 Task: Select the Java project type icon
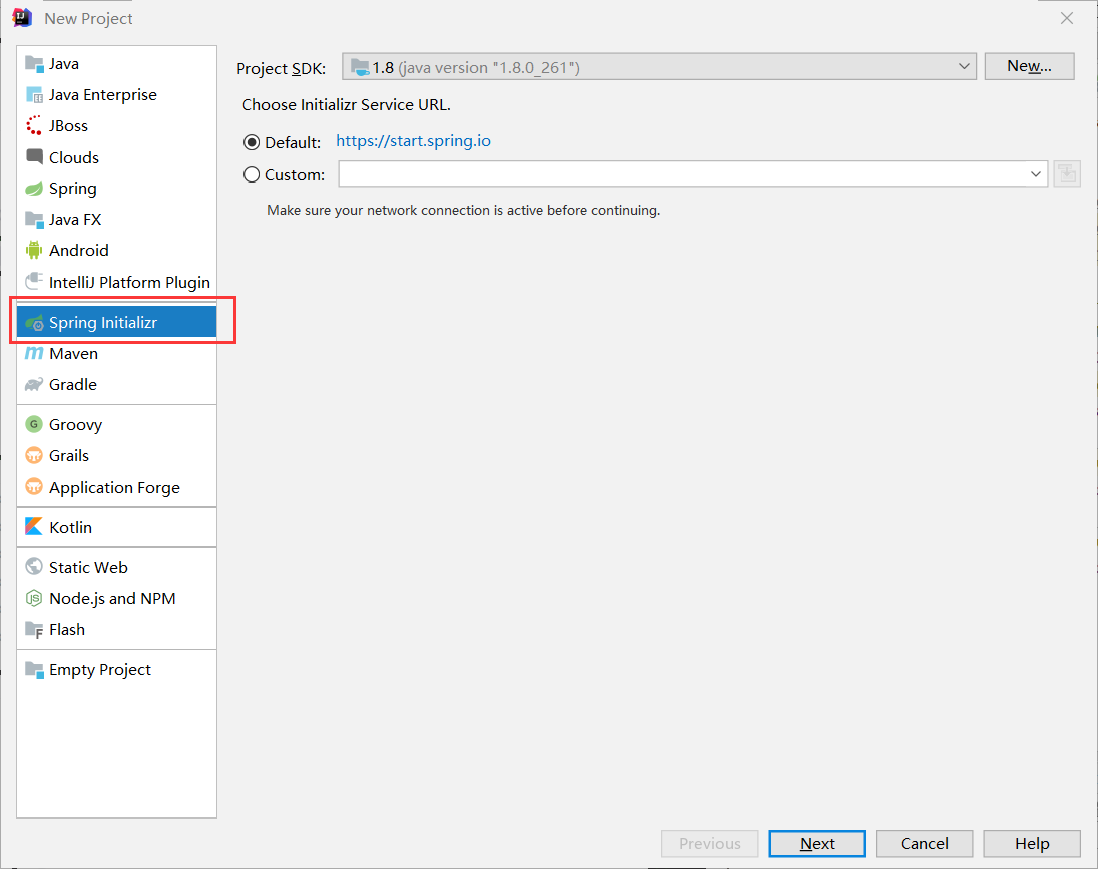coord(33,63)
